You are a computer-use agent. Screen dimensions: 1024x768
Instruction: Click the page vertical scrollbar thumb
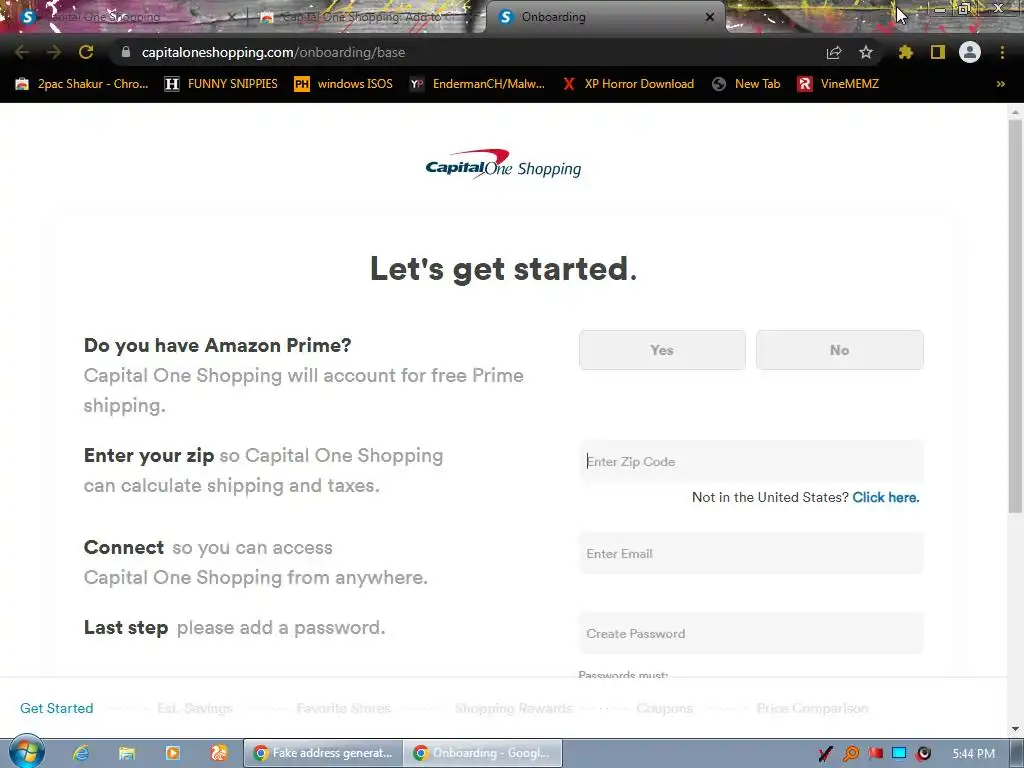pos(1016,315)
